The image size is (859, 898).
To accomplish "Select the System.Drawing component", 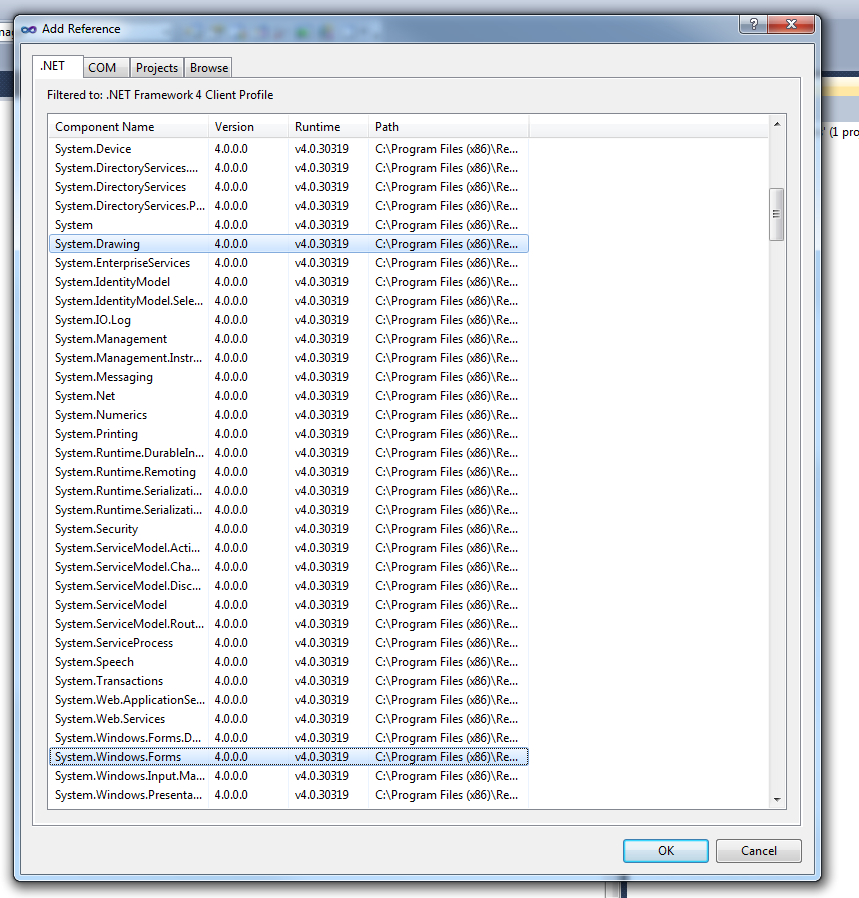I will [x=98, y=244].
